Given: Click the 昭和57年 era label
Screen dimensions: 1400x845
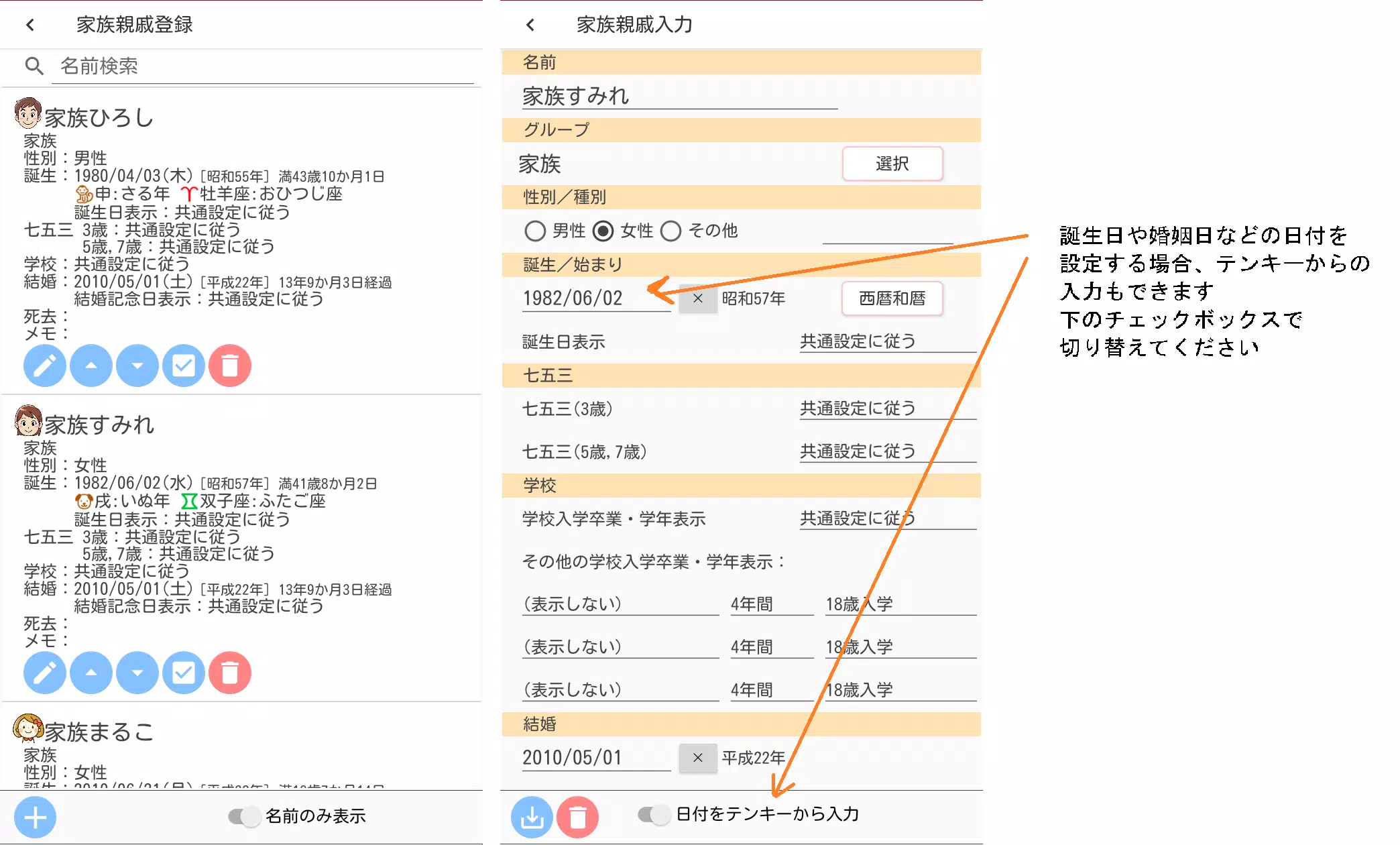Looking at the screenshot, I should click(x=753, y=298).
